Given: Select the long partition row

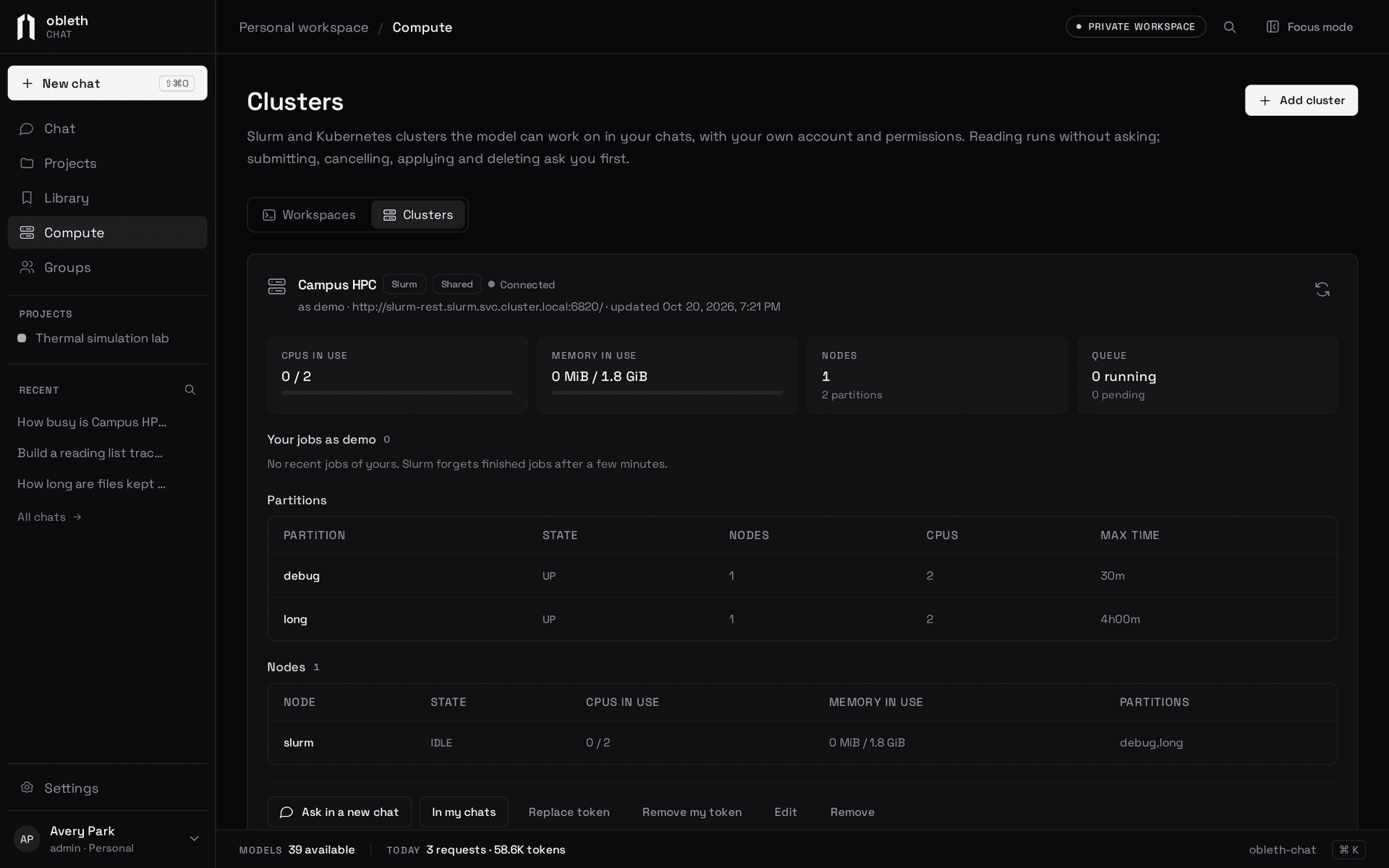Looking at the screenshot, I should click(x=802, y=619).
